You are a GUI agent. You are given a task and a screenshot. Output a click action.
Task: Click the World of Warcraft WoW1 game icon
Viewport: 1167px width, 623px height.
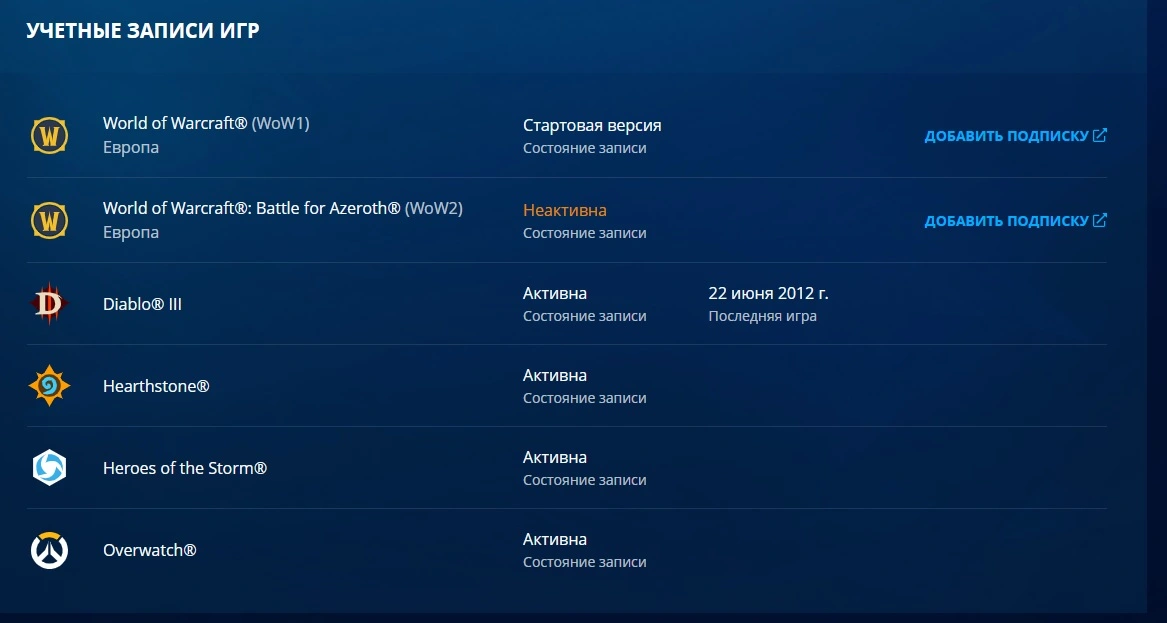(x=49, y=136)
